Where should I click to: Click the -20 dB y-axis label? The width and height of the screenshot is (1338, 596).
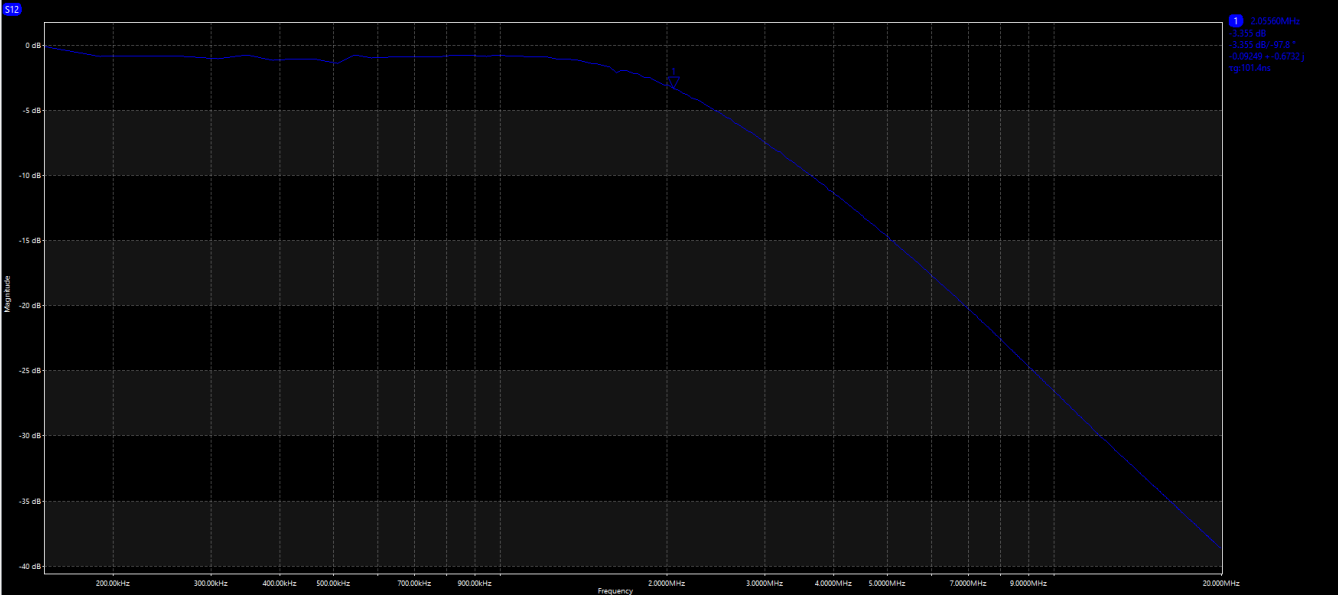click(29, 306)
